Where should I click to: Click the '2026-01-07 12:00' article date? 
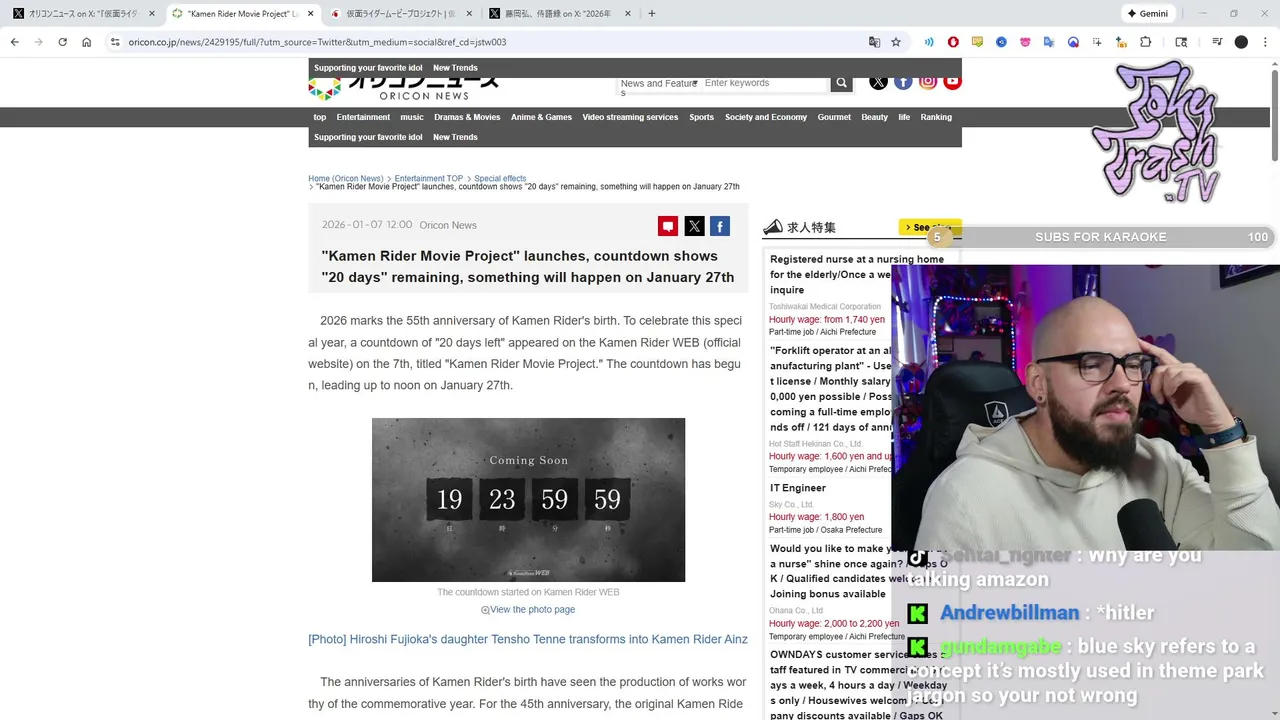coord(367,225)
